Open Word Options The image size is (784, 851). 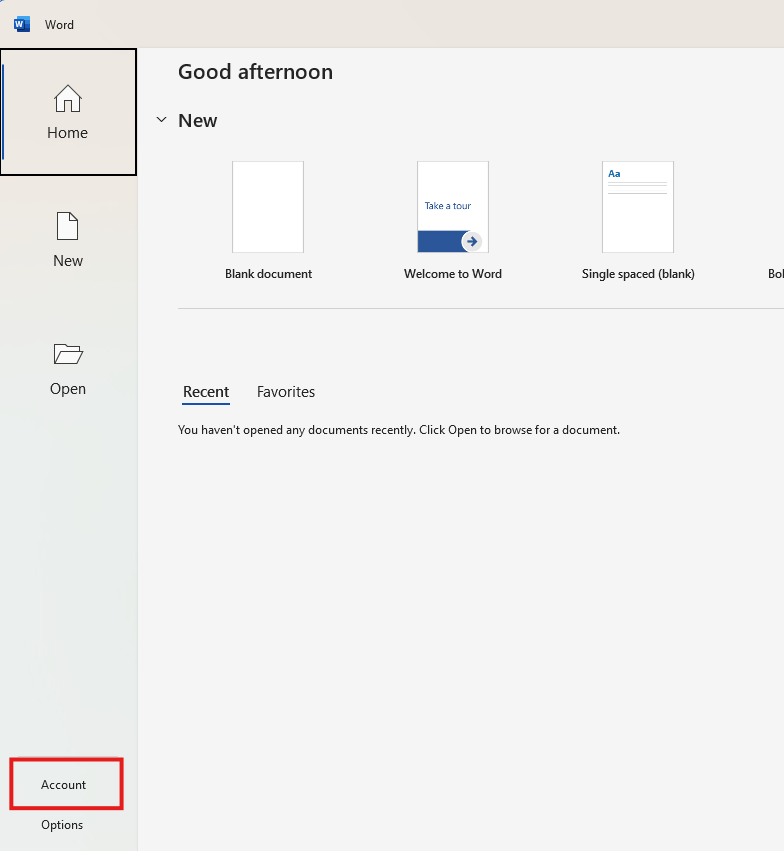click(62, 825)
